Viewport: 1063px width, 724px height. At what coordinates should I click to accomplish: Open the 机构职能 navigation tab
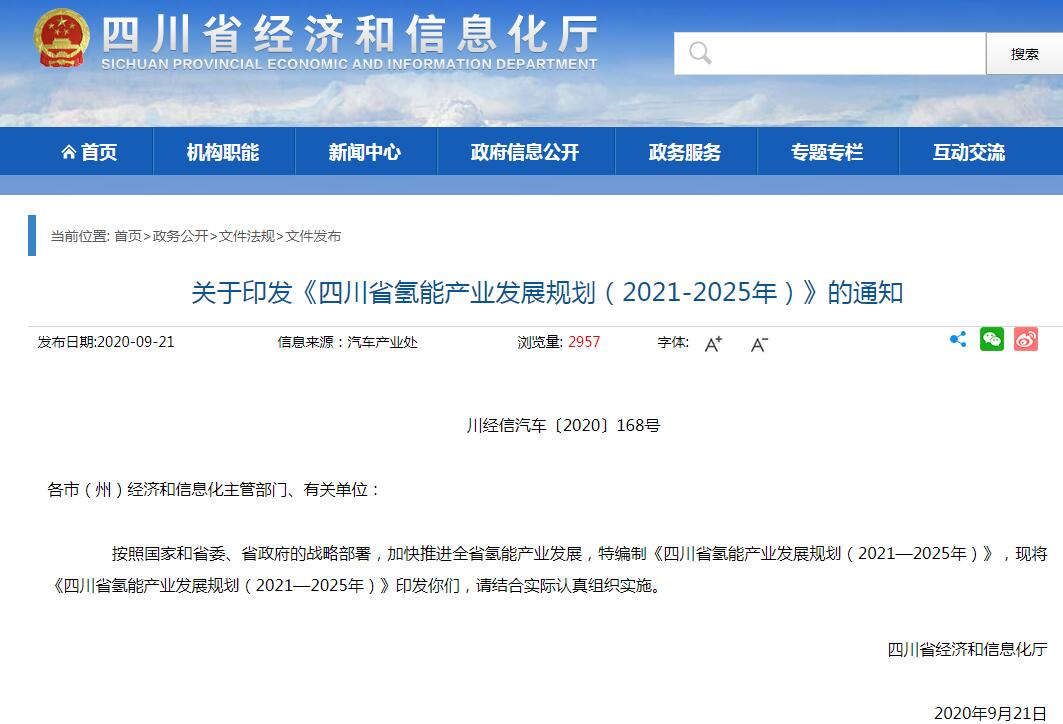click(223, 152)
